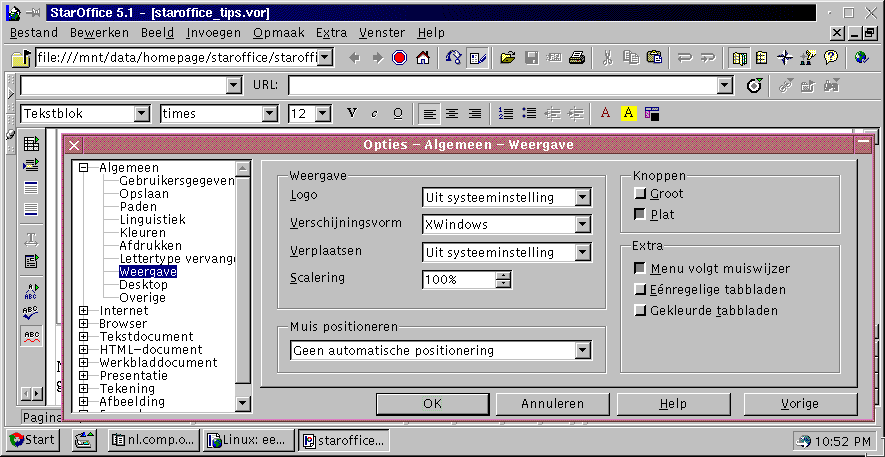This screenshot has width=885, height=457.
Task: Click the Cut scissors icon
Action: (x=607, y=58)
